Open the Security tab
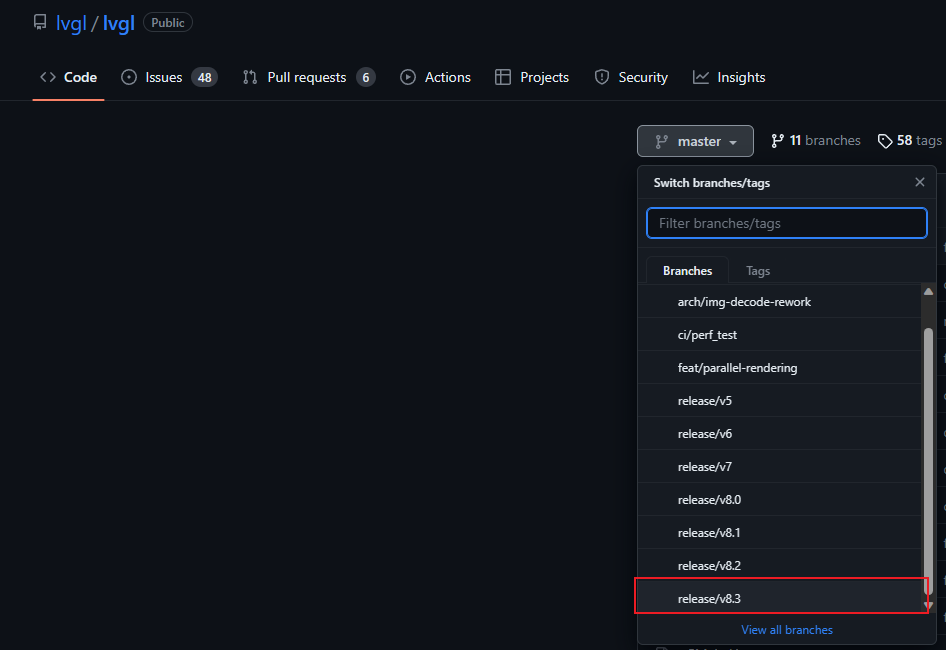 [631, 77]
